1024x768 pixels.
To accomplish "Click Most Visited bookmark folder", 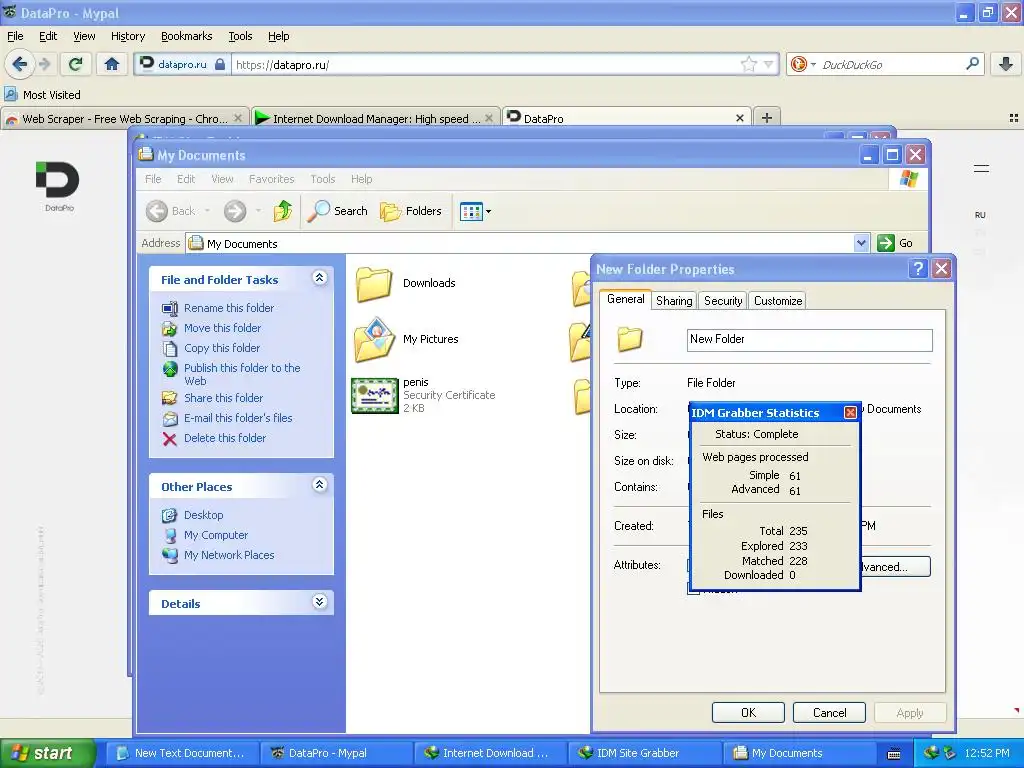I will click(43, 95).
